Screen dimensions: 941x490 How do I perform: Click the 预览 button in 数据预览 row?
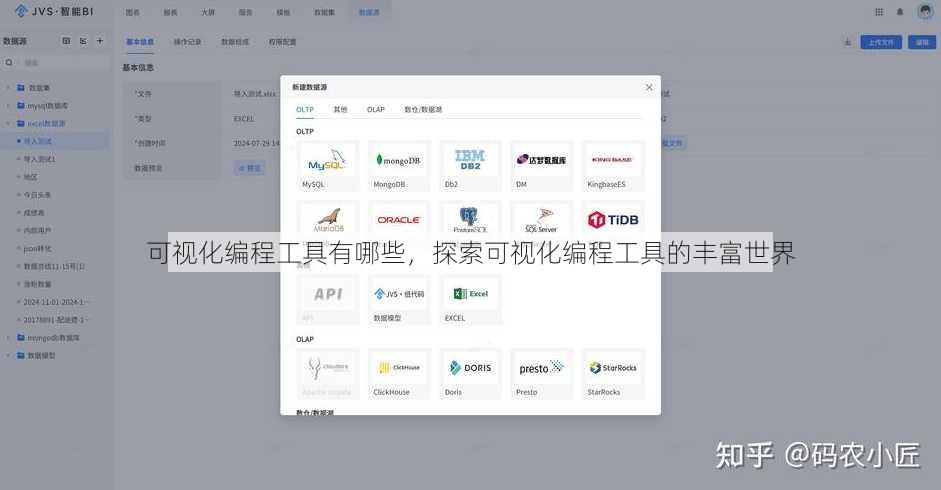[x=250, y=168]
